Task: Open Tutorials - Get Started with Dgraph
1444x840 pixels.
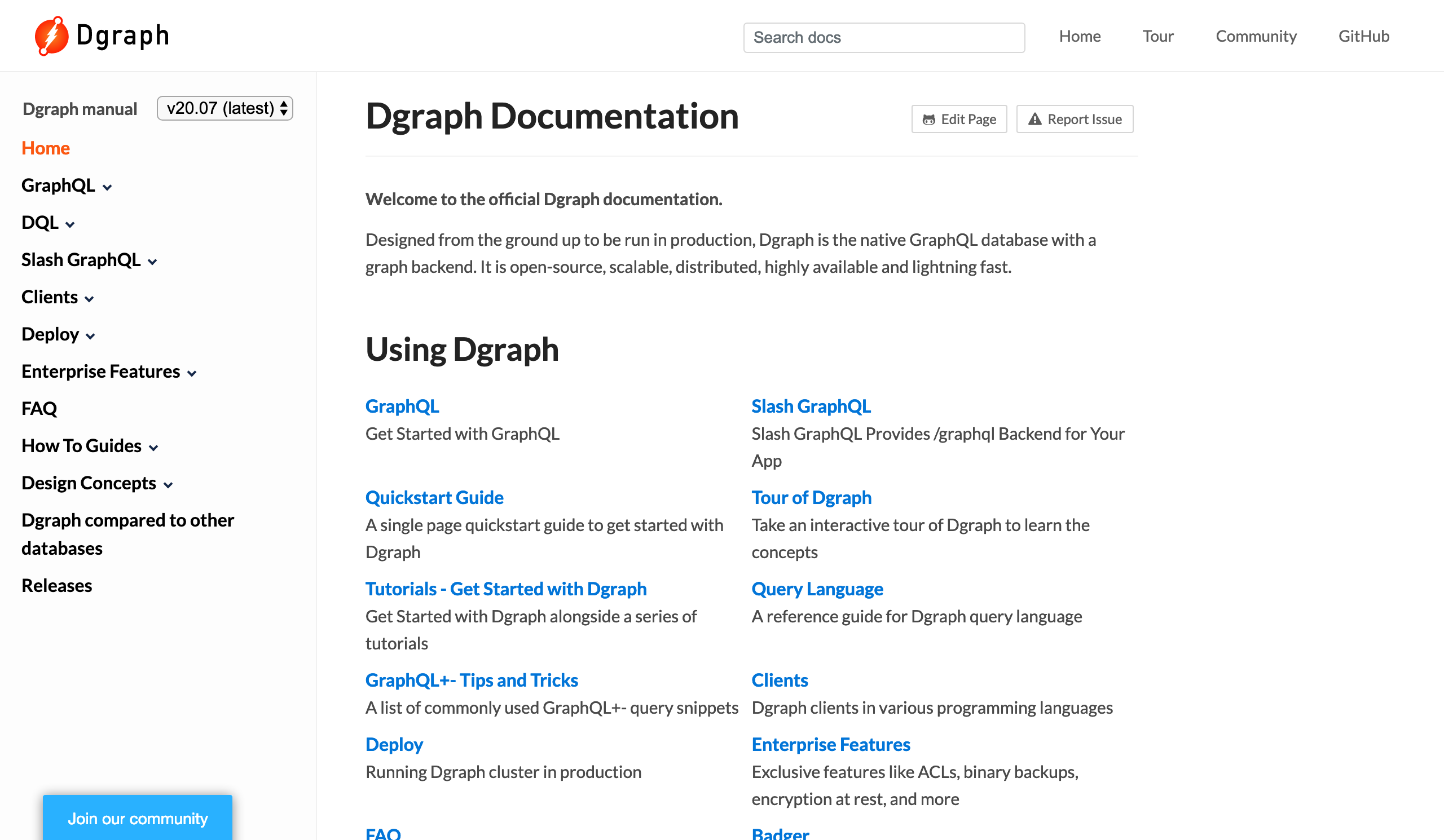Action: click(x=506, y=589)
